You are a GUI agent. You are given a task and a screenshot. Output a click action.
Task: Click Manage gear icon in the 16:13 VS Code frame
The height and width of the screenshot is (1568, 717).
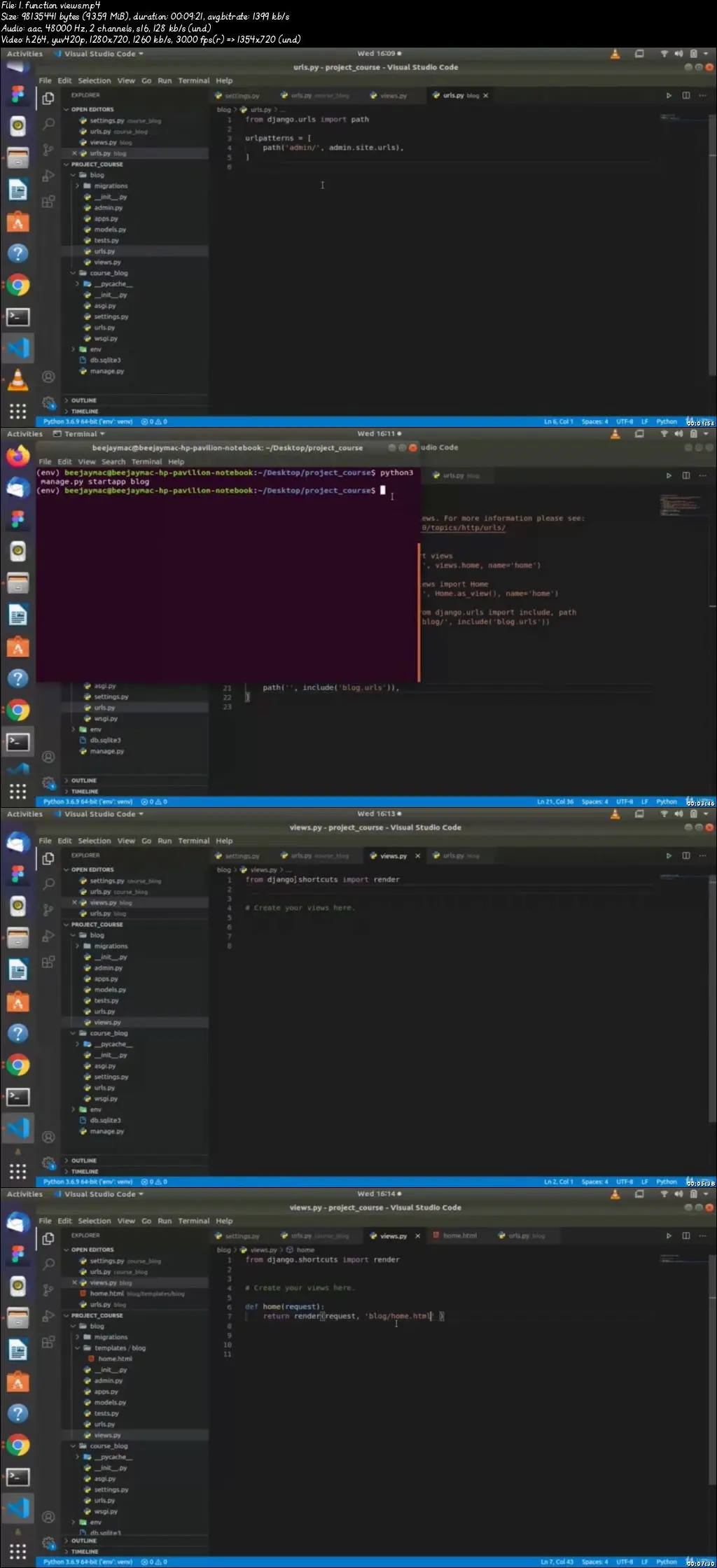click(x=48, y=1163)
